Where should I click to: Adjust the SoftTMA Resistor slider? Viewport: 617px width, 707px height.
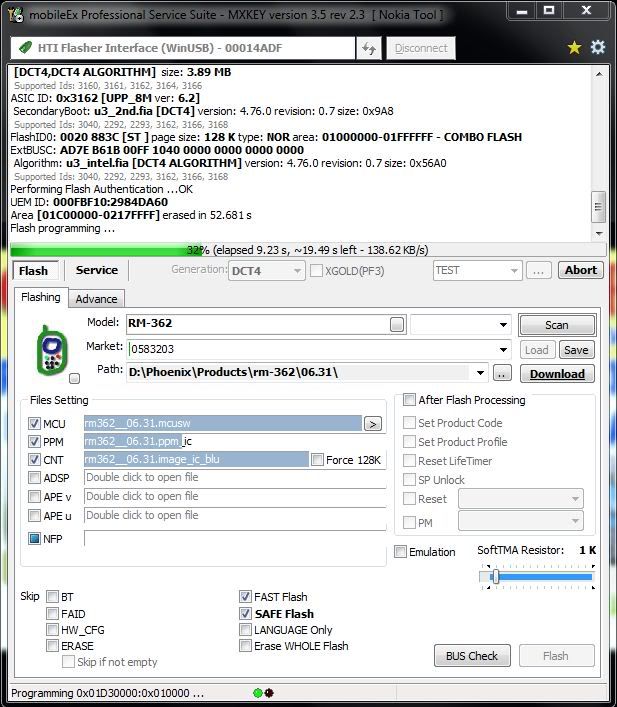pos(496,577)
